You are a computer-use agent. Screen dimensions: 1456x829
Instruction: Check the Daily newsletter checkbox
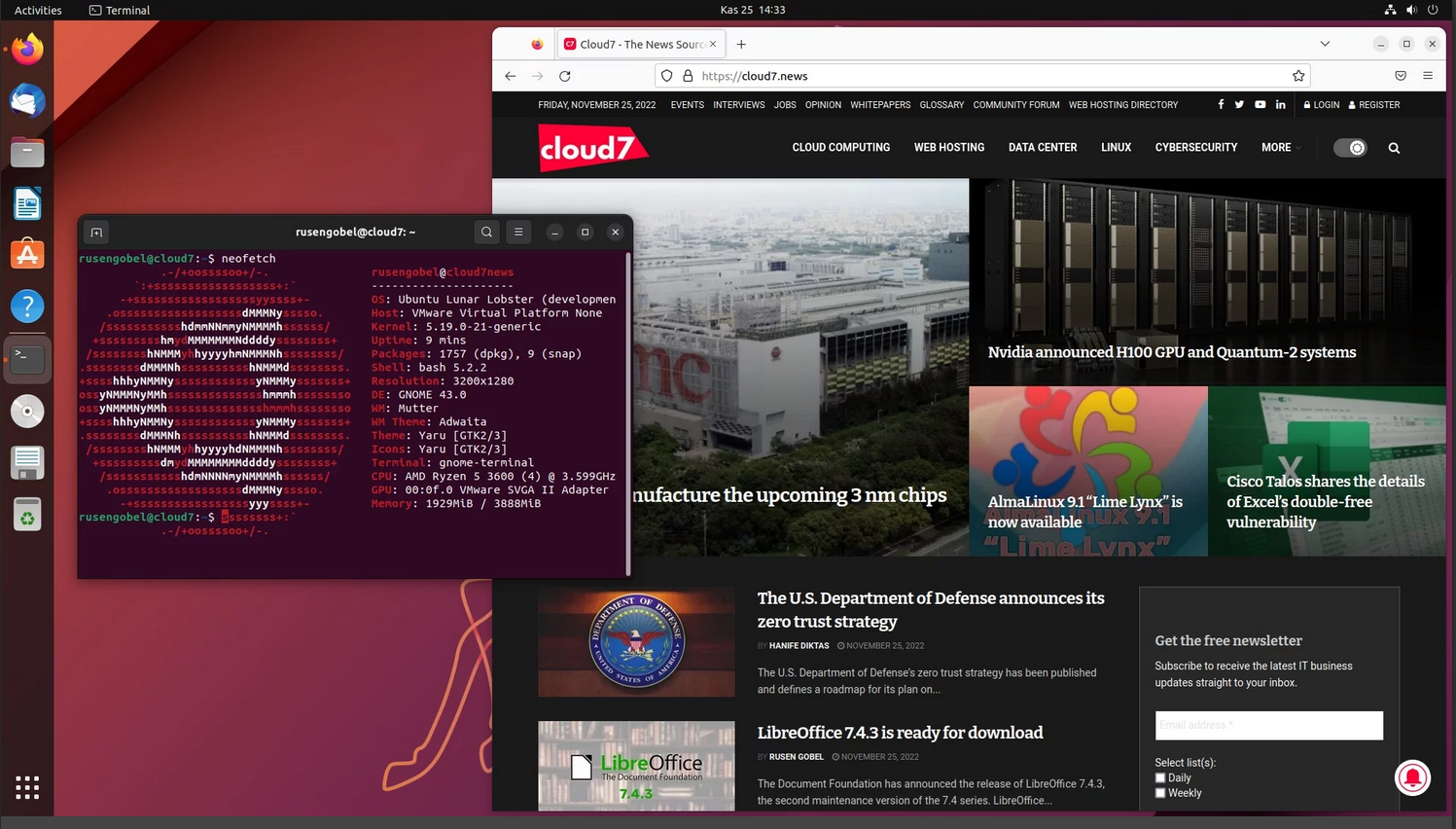coord(1160,778)
